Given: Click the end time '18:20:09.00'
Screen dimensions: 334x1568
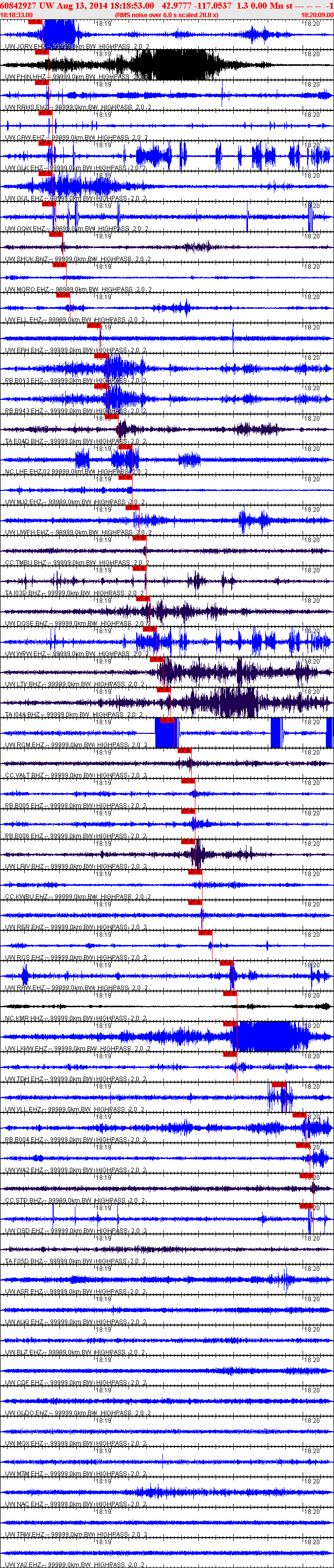Looking at the screenshot, I should tap(317, 15).
